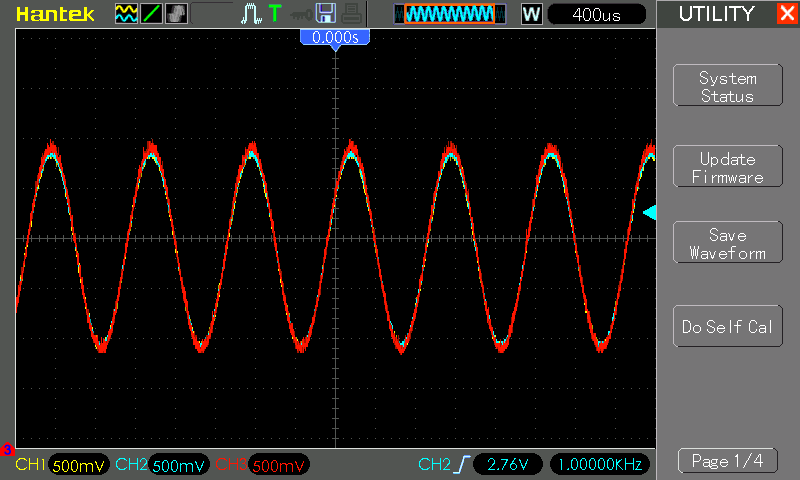The height and width of the screenshot is (480, 800).
Task: Choose Save Waveform option
Action: (x=728, y=242)
